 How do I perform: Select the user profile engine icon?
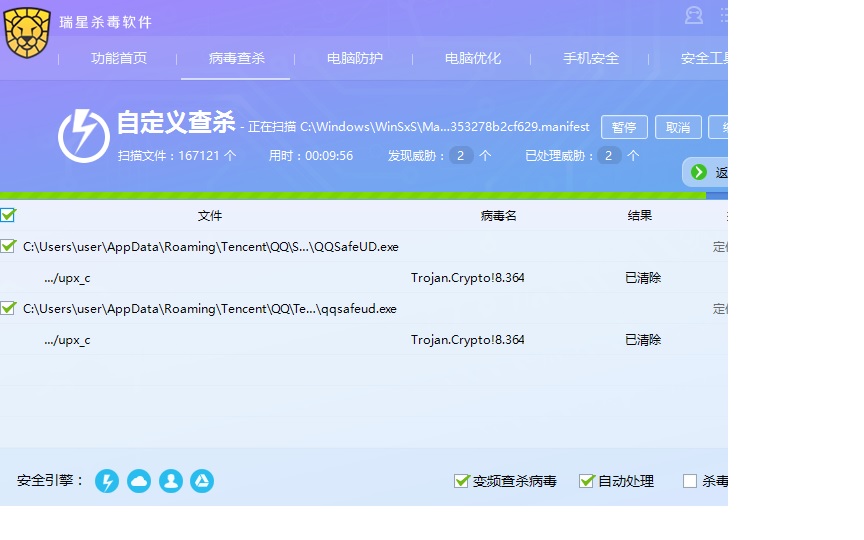click(171, 481)
